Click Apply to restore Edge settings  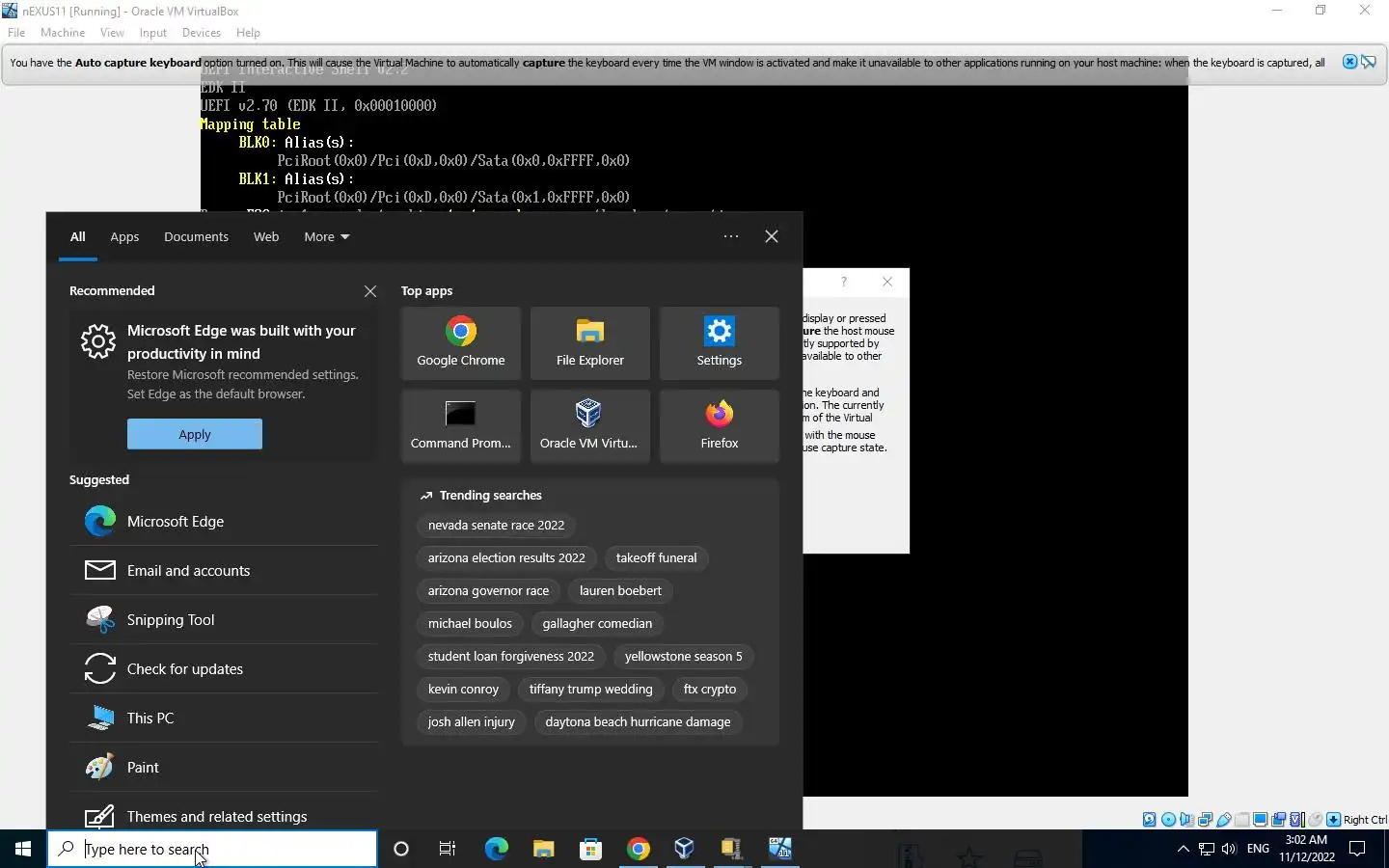[x=195, y=434]
